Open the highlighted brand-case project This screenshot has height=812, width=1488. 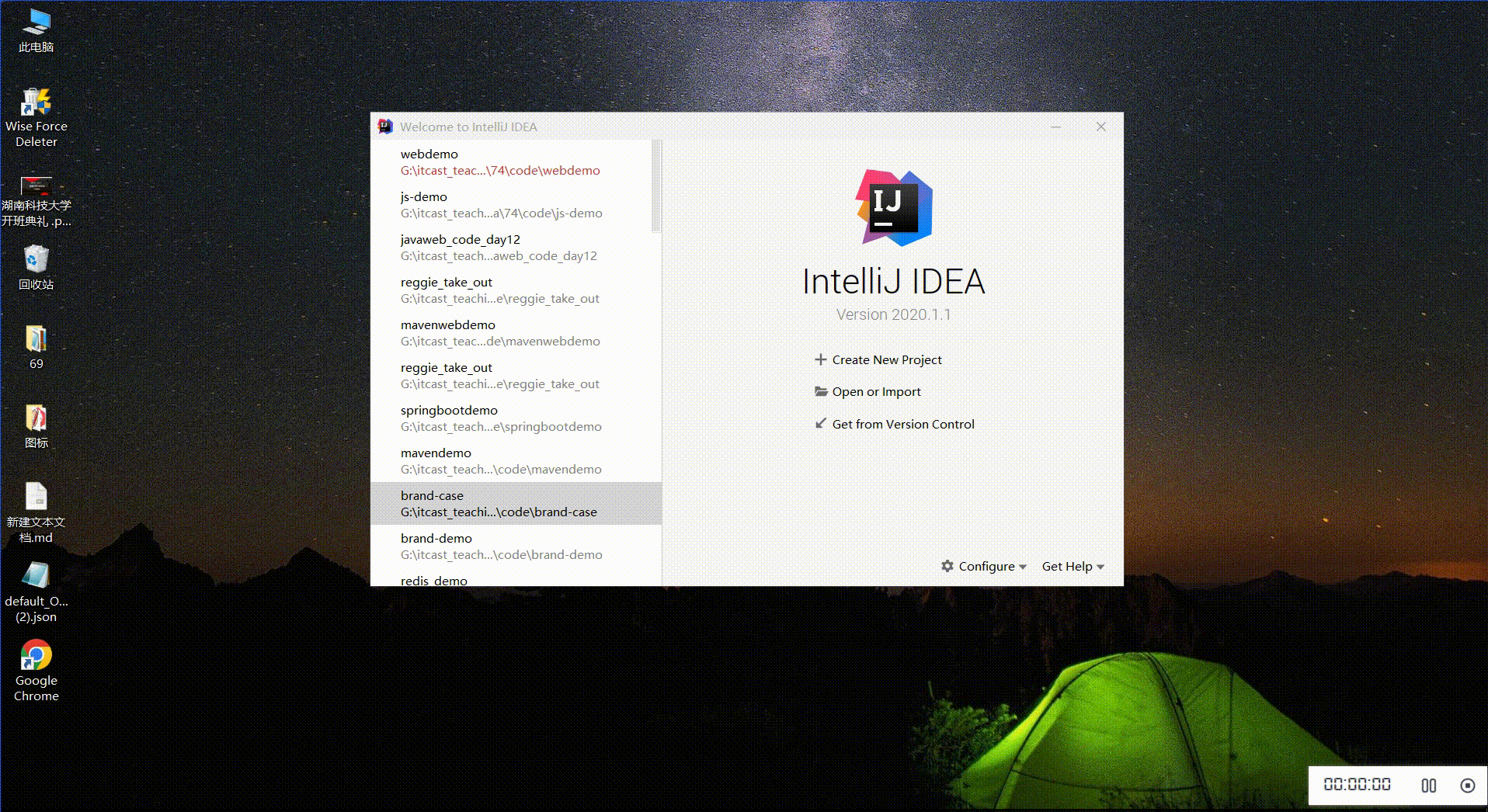tap(516, 503)
